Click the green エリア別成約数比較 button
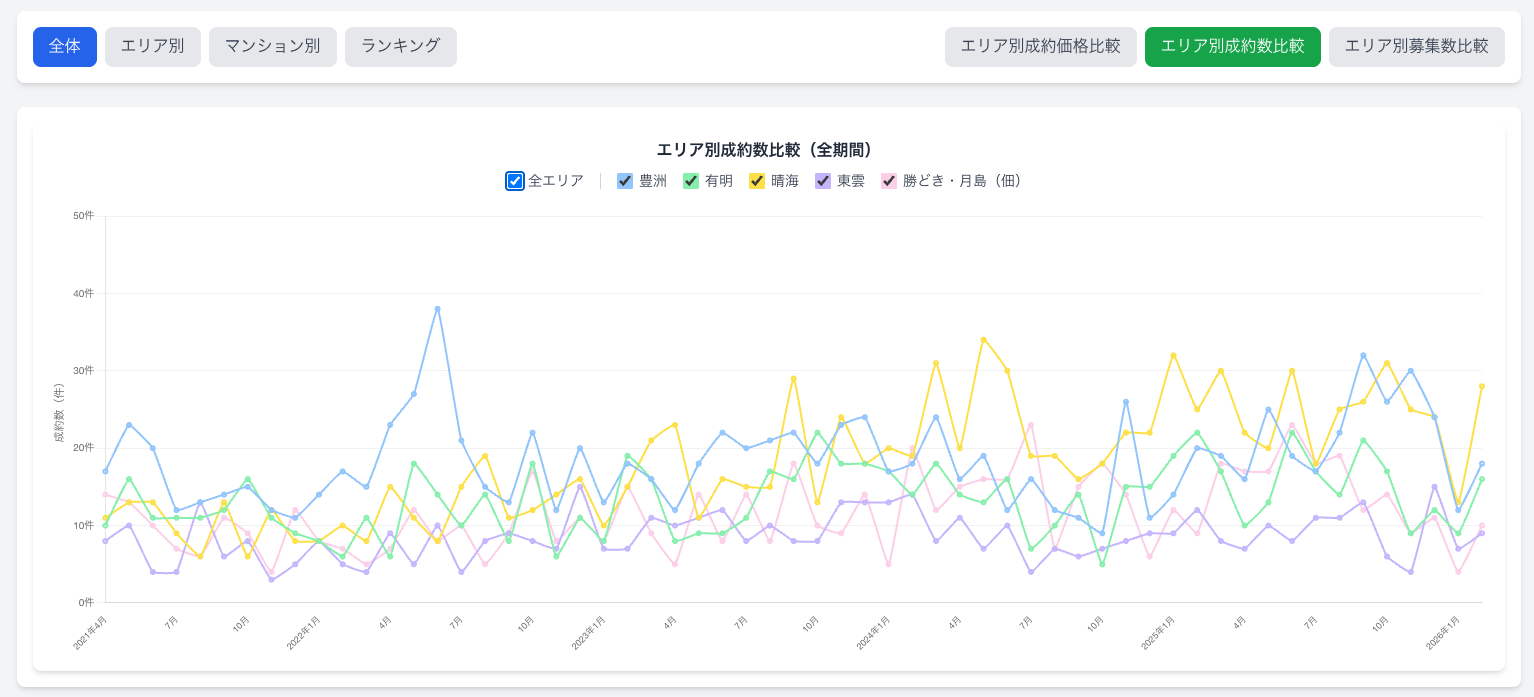This screenshot has width=1534, height=697. click(1232, 47)
